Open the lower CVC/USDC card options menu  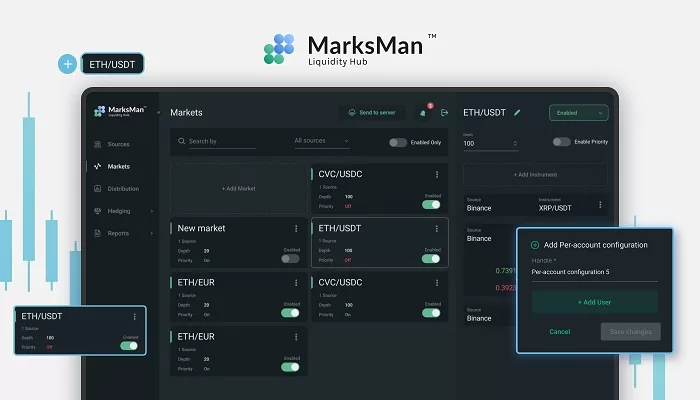[437, 283]
